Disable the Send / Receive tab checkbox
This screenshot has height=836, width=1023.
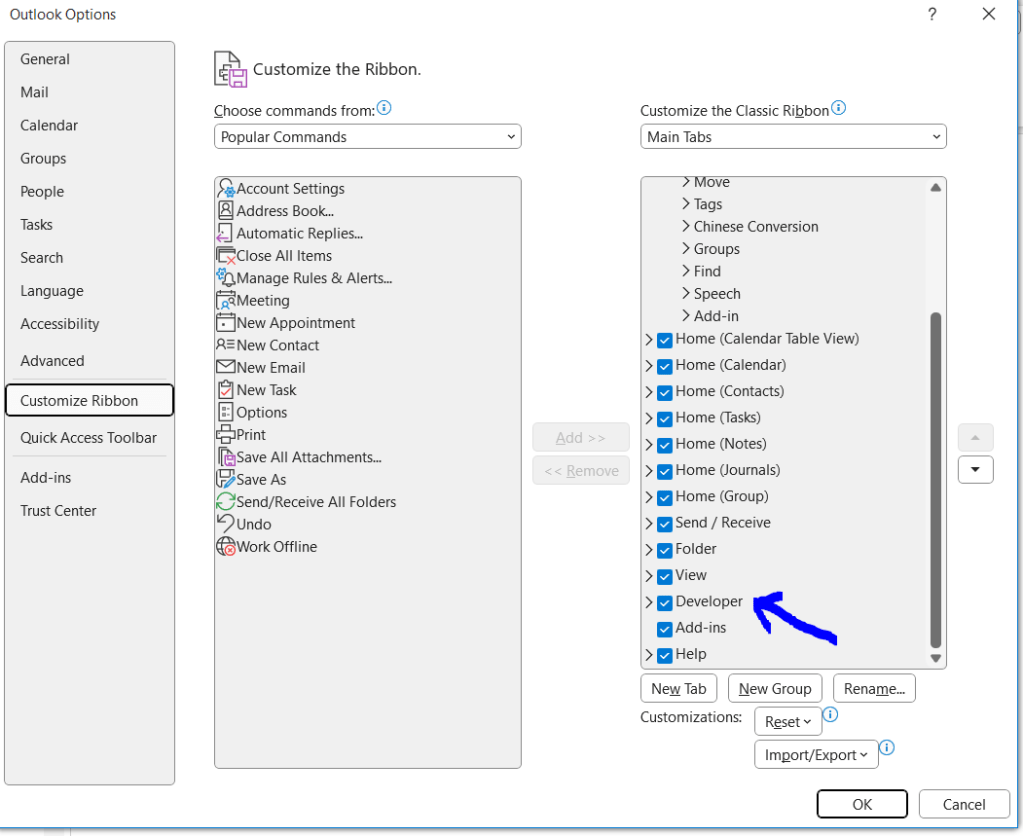pyautogui.click(x=665, y=524)
